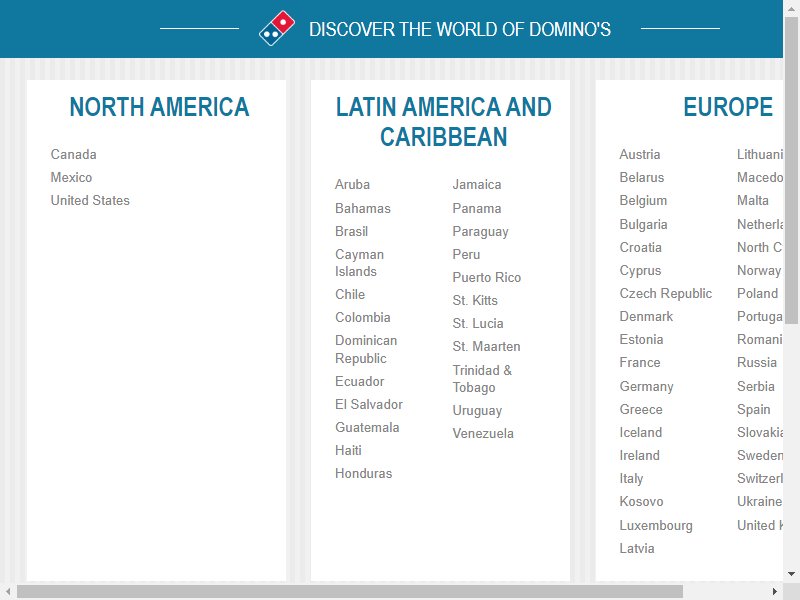Viewport: 800px width, 600px height.
Task: Click the Denmark link
Action: click(646, 316)
